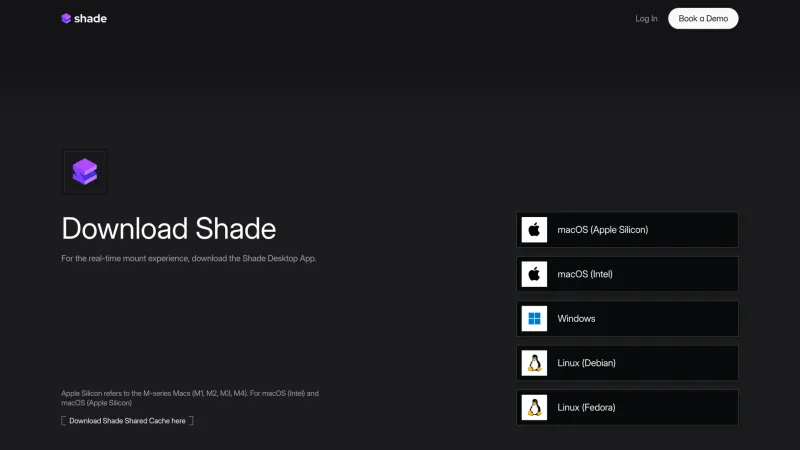Image resolution: width=800 pixels, height=450 pixels.
Task: Download macOS (Apple Silicon) version
Action: pyautogui.click(x=627, y=230)
